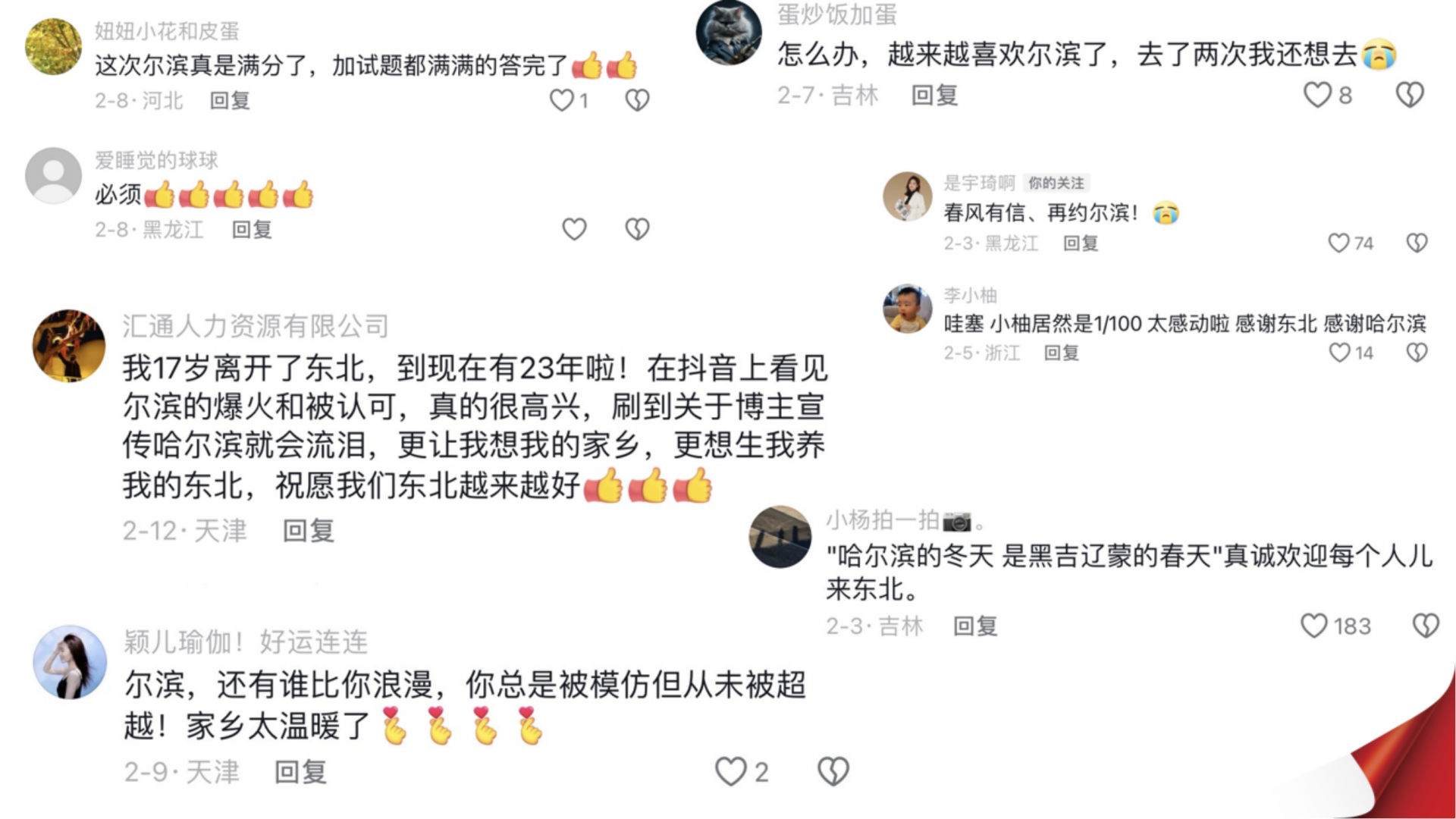Like 李小柚's comment with 14 likes
The width and height of the screenshot is (1456, 819).
(x=1340, y=353)
